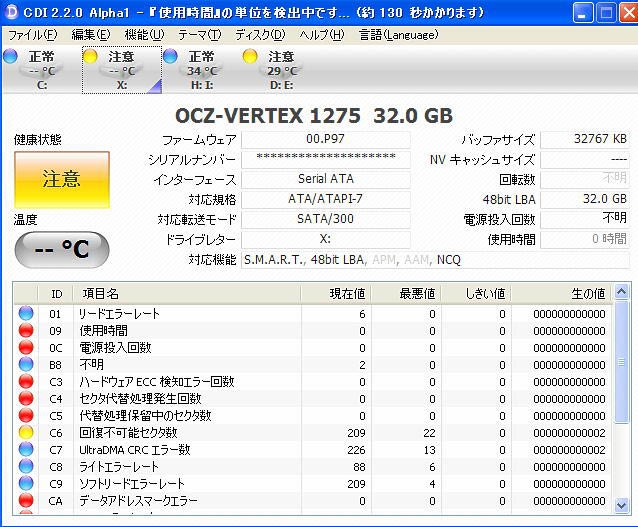Click the blue status orb for H: I: drive
Viewport: 638px width, 527px height.
pos(170,56)
